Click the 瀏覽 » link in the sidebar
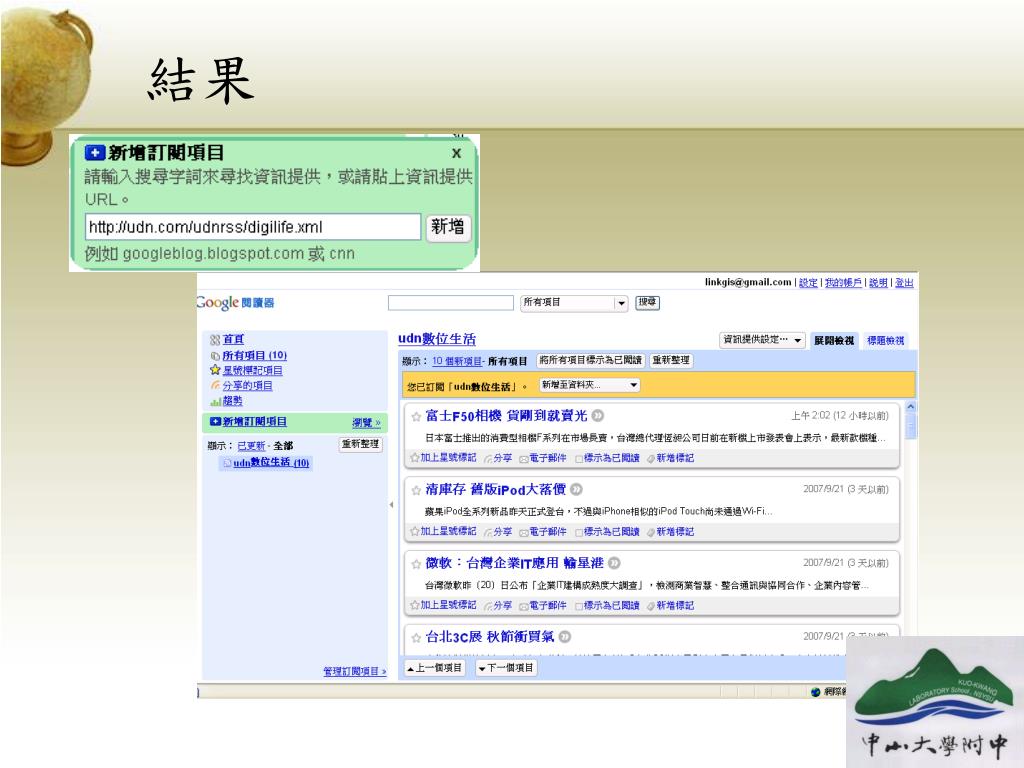Screen dimensions: 1024x768 pyautogui.click(x=366, y=423)
